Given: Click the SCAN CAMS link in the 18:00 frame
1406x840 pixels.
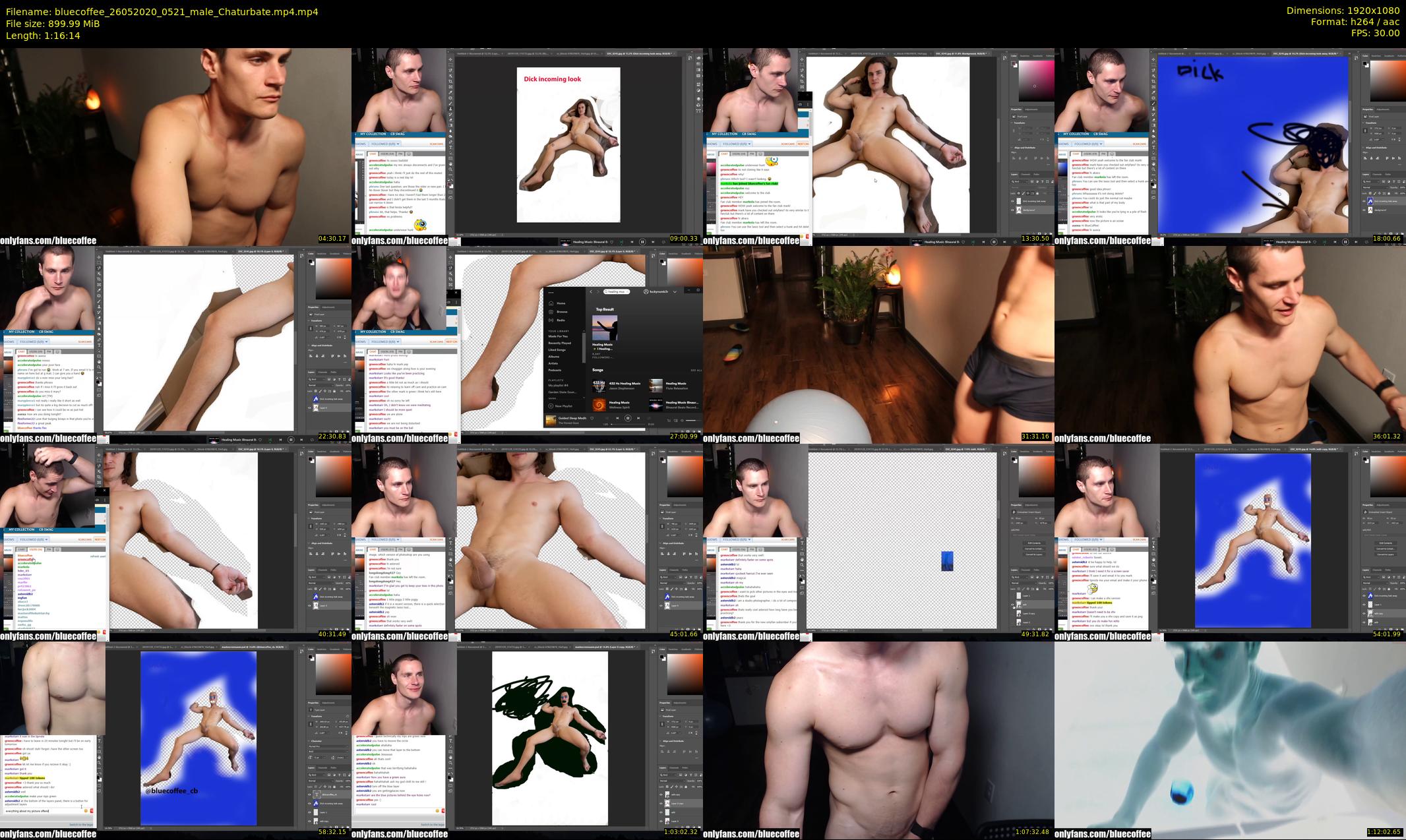Looking at the screenshot, I should point(1139,144).
